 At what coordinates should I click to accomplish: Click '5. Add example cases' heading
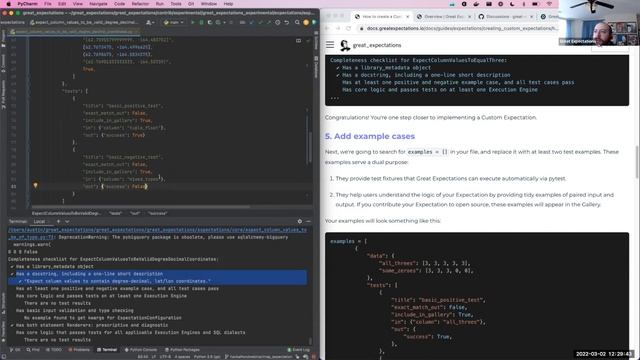[370, 136]
